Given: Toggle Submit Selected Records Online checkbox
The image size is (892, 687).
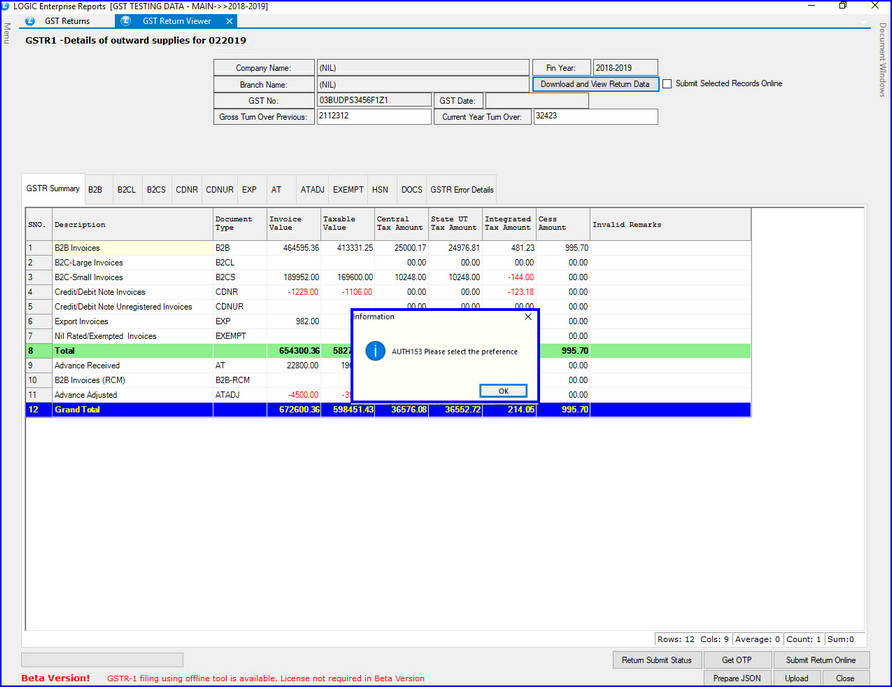Looking at the screenshot, I should (667, 84).
